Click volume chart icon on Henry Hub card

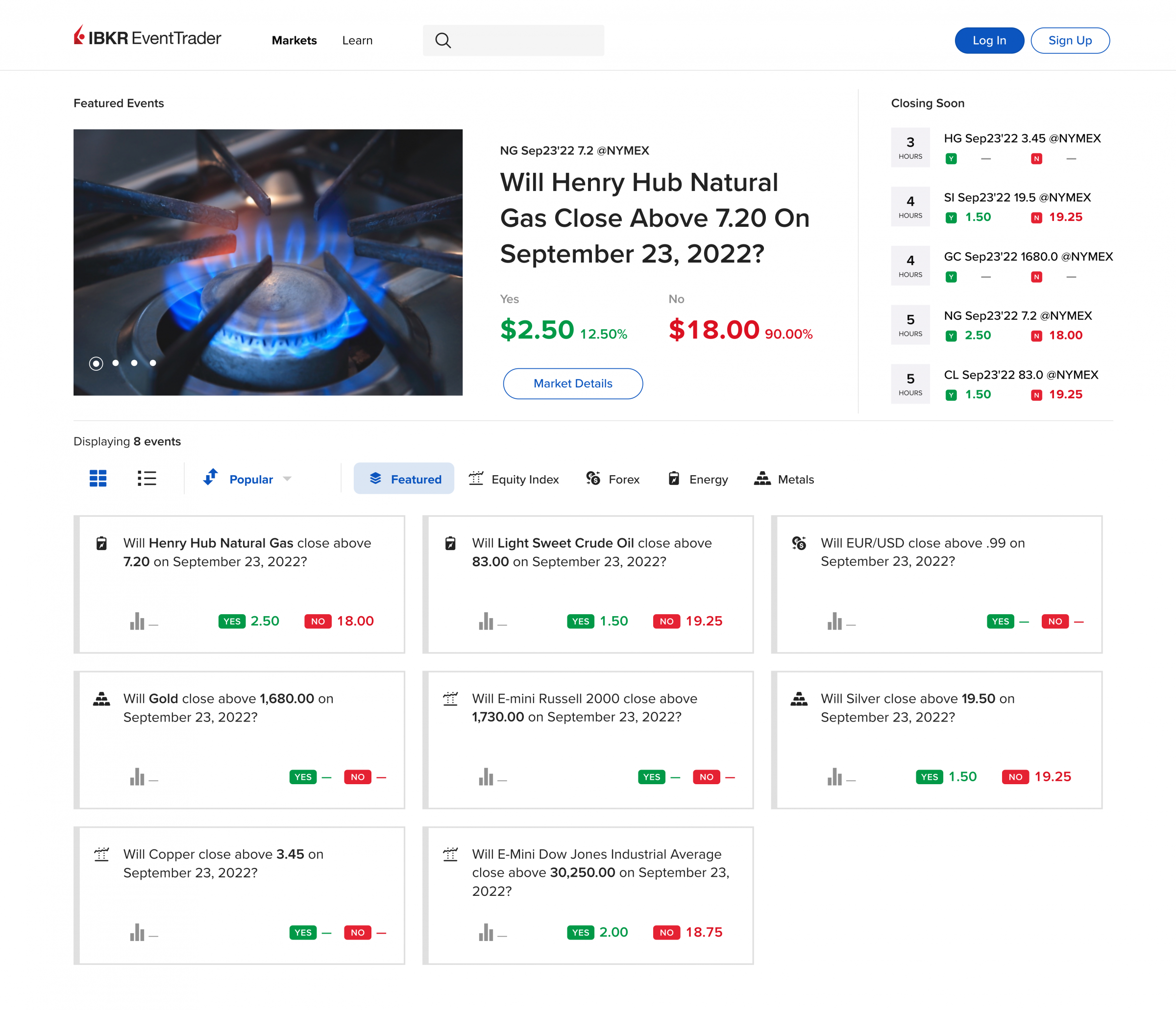pyautogui.click(x=137, y=621)
